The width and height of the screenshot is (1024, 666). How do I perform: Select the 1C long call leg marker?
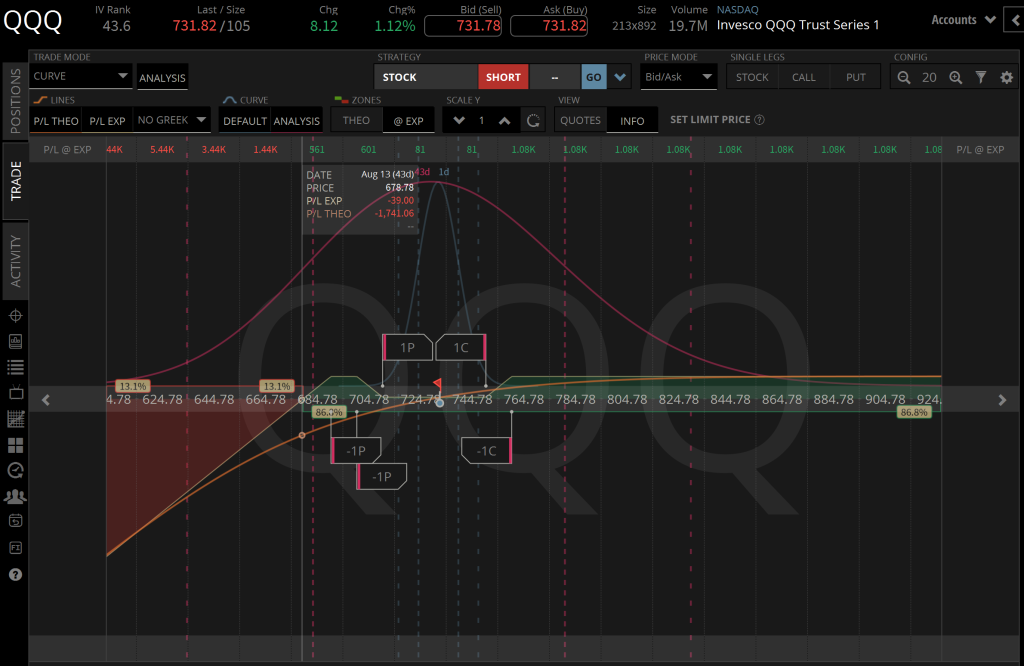[461, 347]
